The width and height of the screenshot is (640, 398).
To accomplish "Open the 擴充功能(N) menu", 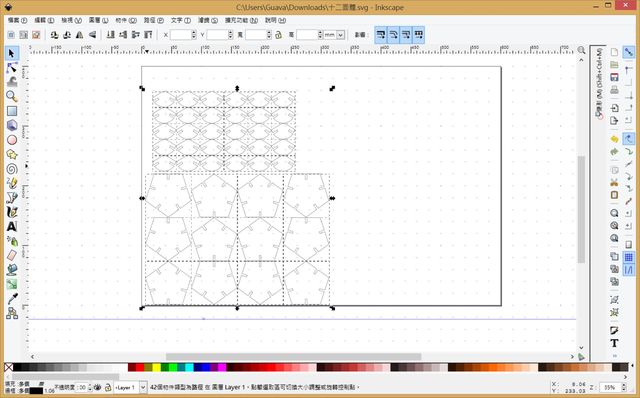I will click(x=241, y=20).
